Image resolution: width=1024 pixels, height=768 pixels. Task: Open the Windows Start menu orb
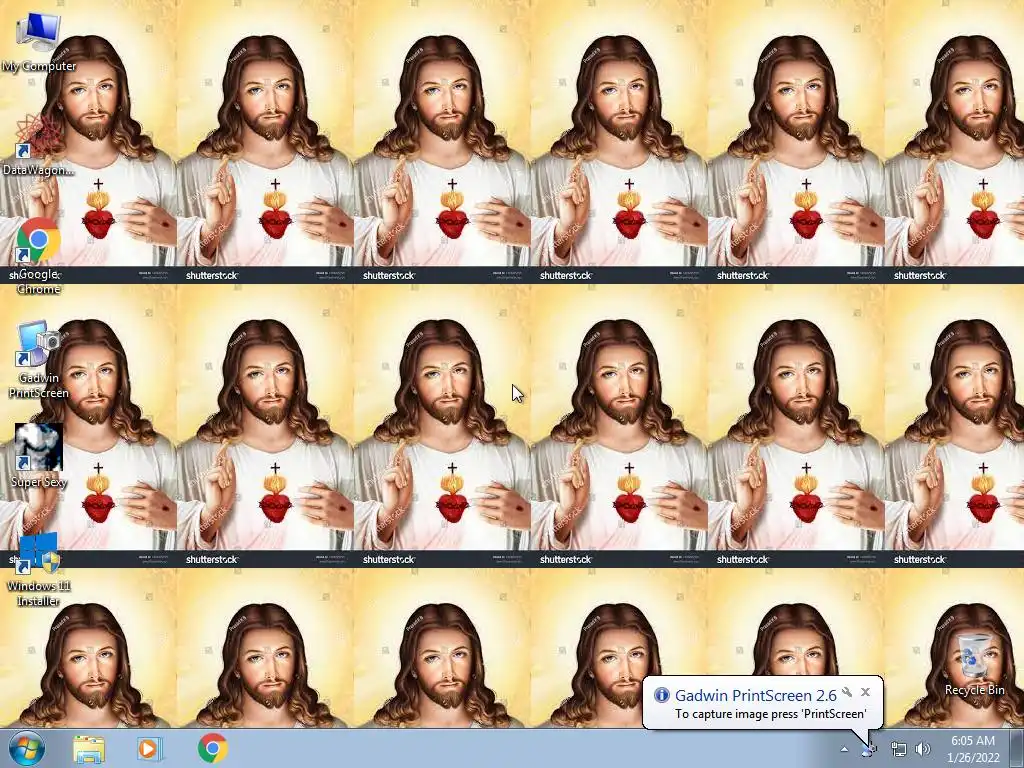point(27,748)
